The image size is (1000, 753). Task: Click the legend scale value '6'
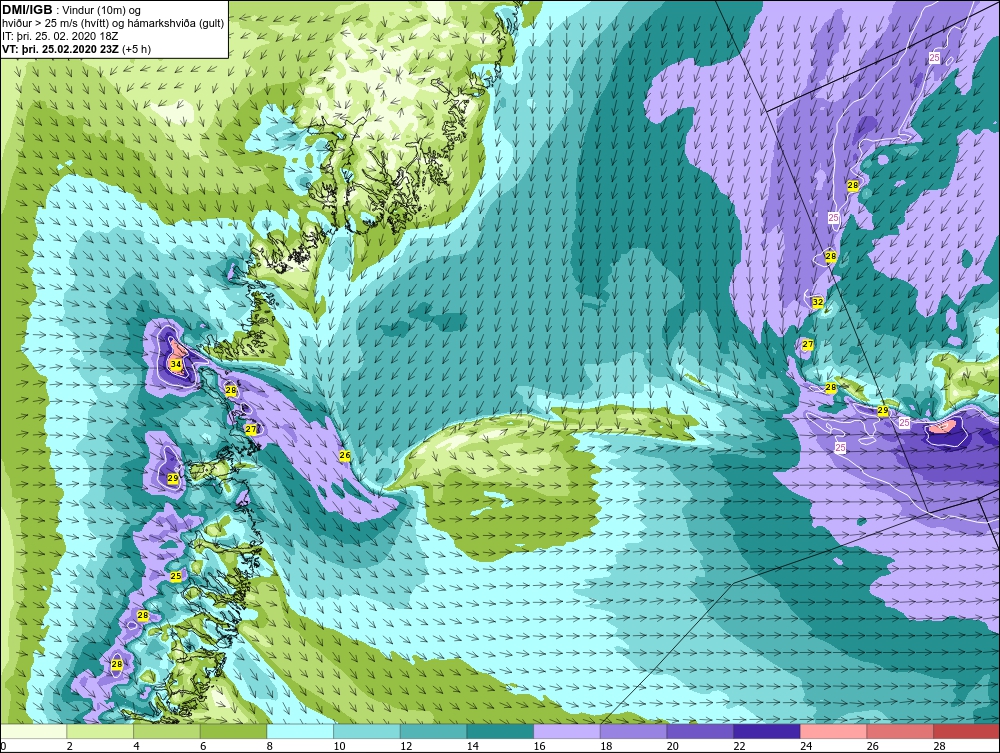point(203,746)
